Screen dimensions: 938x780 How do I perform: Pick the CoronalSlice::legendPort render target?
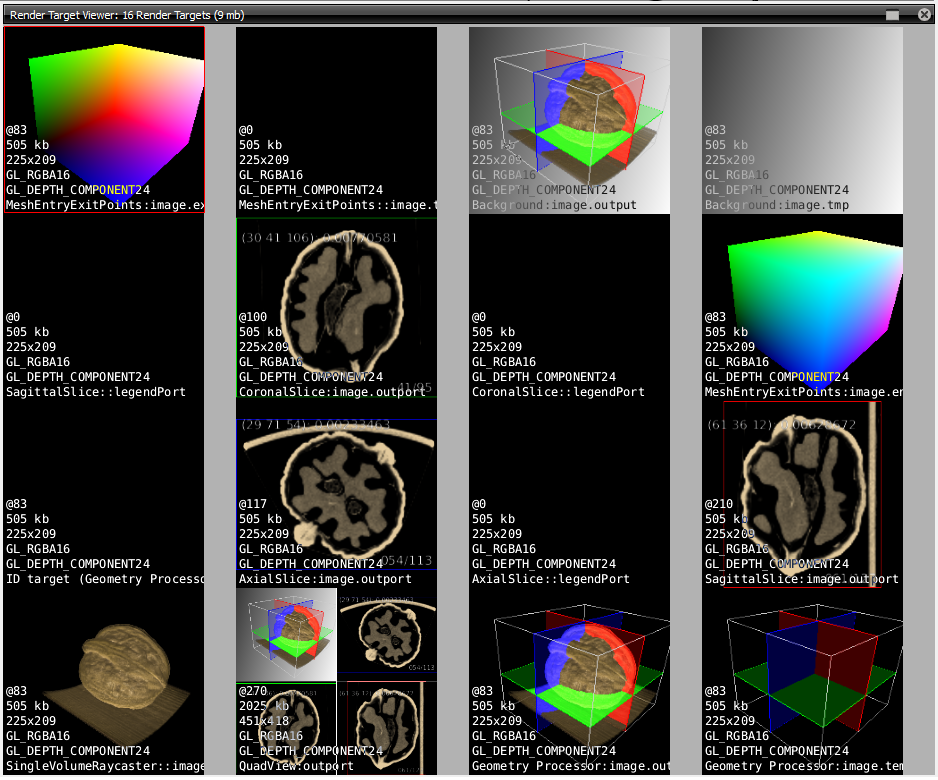(x=569, y=307)
